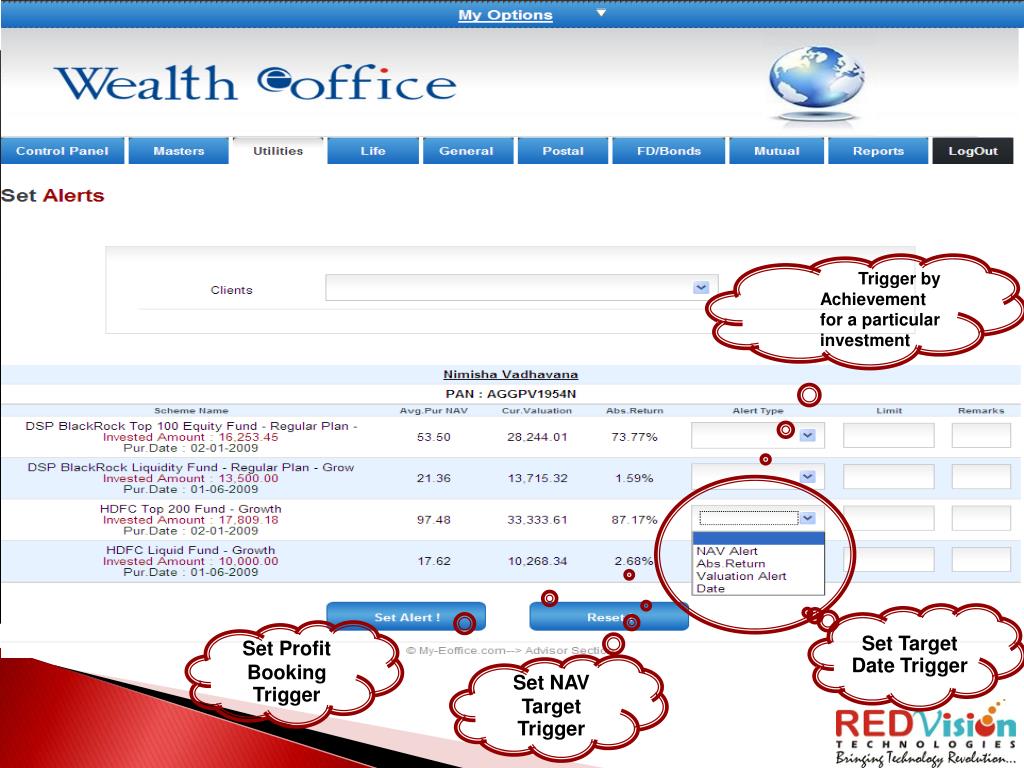Click Remarks field for DSP Top 100 Equity Fund
The image size is (1024, 768).
coord(982,436)
